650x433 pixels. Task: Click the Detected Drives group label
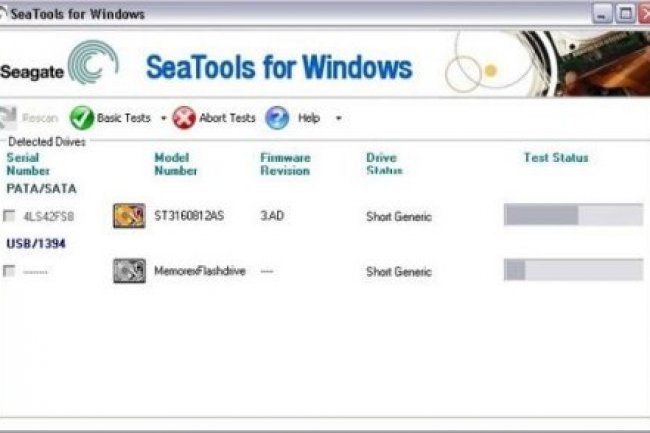pos(47,142)
